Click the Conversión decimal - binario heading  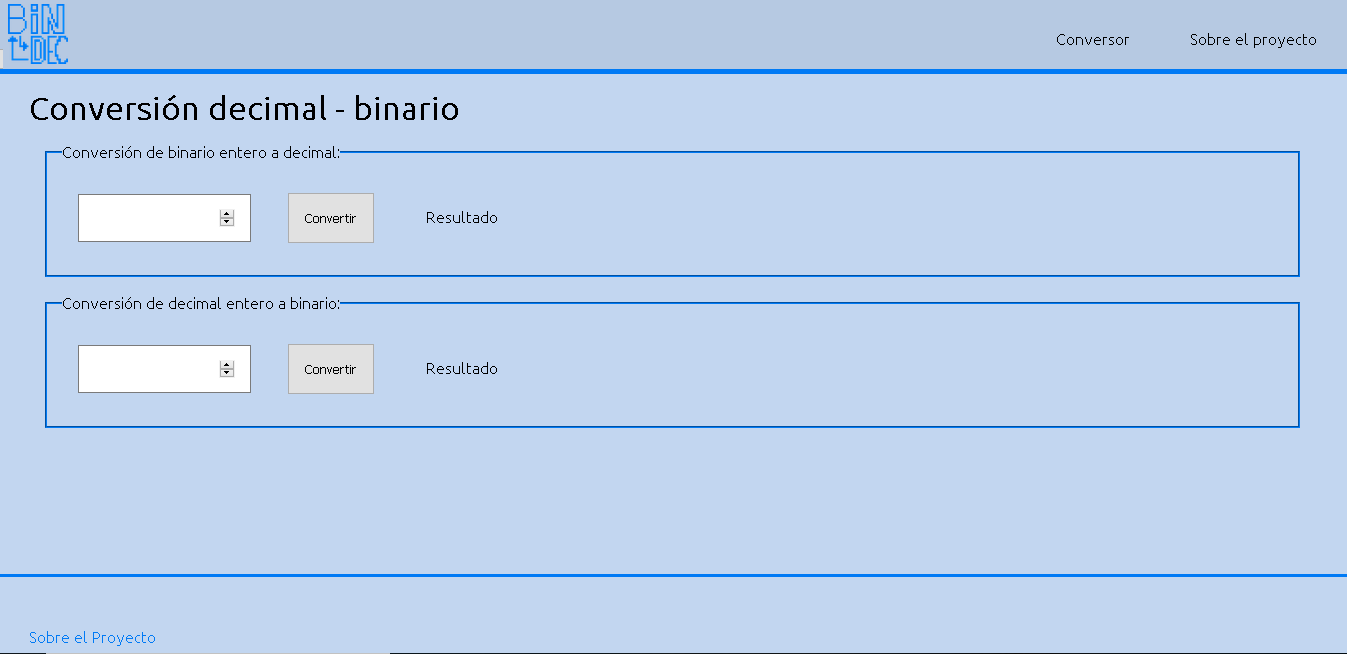244,109
